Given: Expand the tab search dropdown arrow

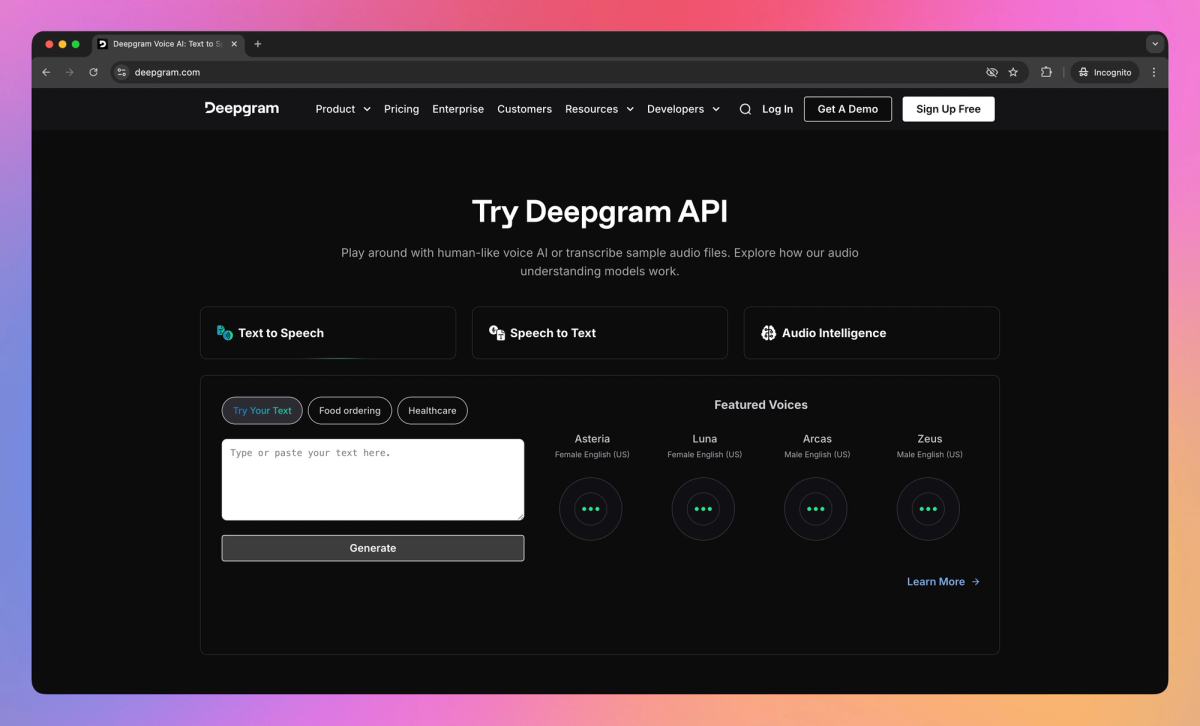Looking at the screenshot, I should 1155,44.
